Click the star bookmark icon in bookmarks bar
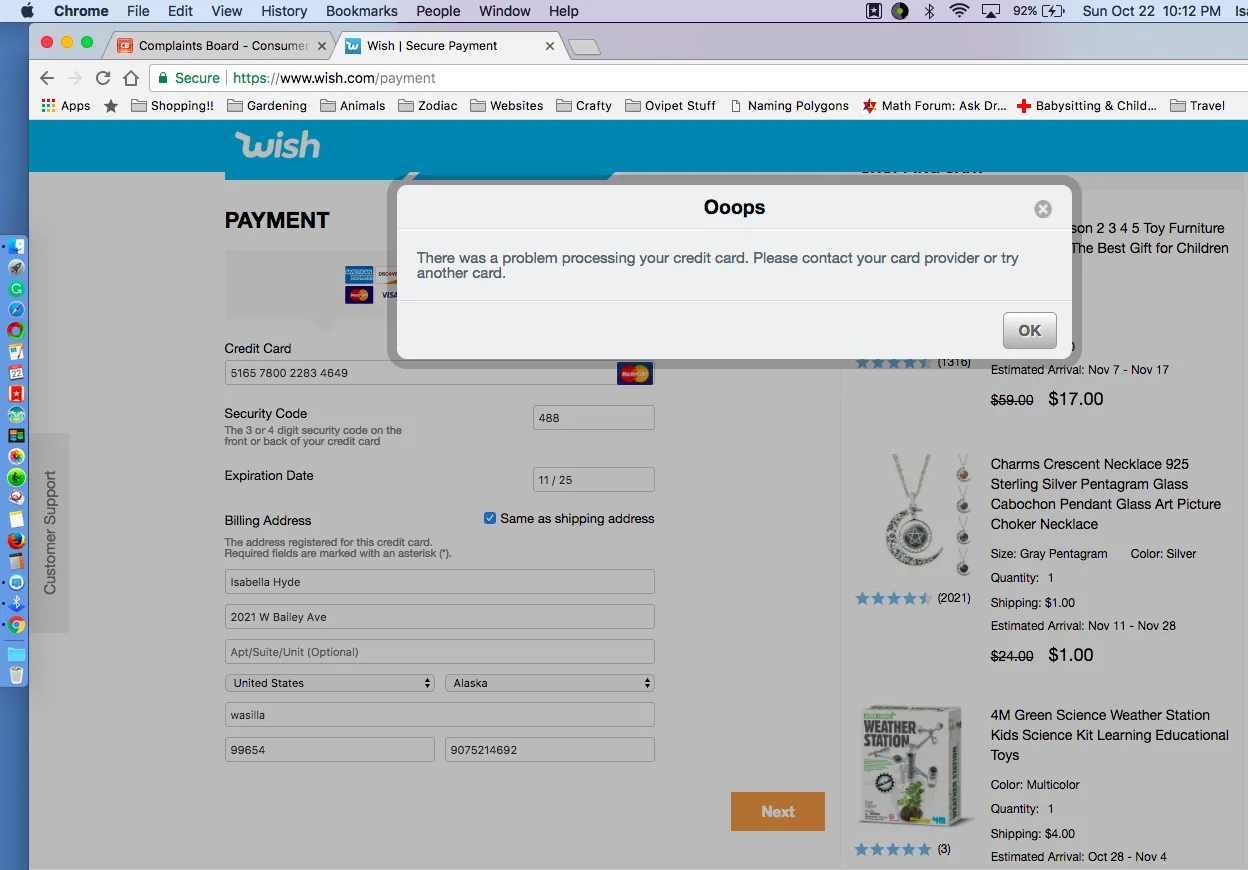Viewport: 1248px width, 870px height. 111,106
